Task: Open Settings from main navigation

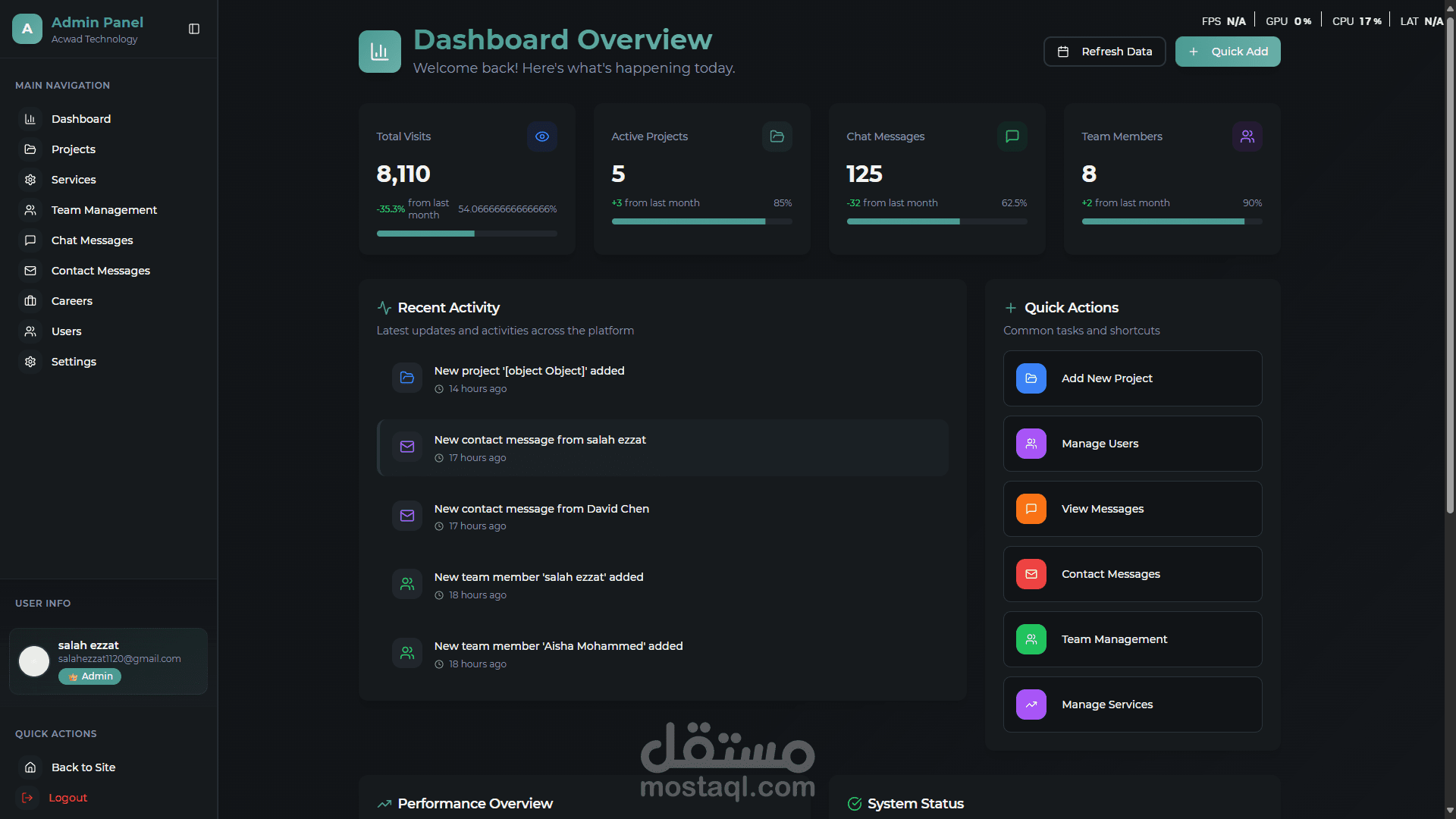Action: click(74, 362)
